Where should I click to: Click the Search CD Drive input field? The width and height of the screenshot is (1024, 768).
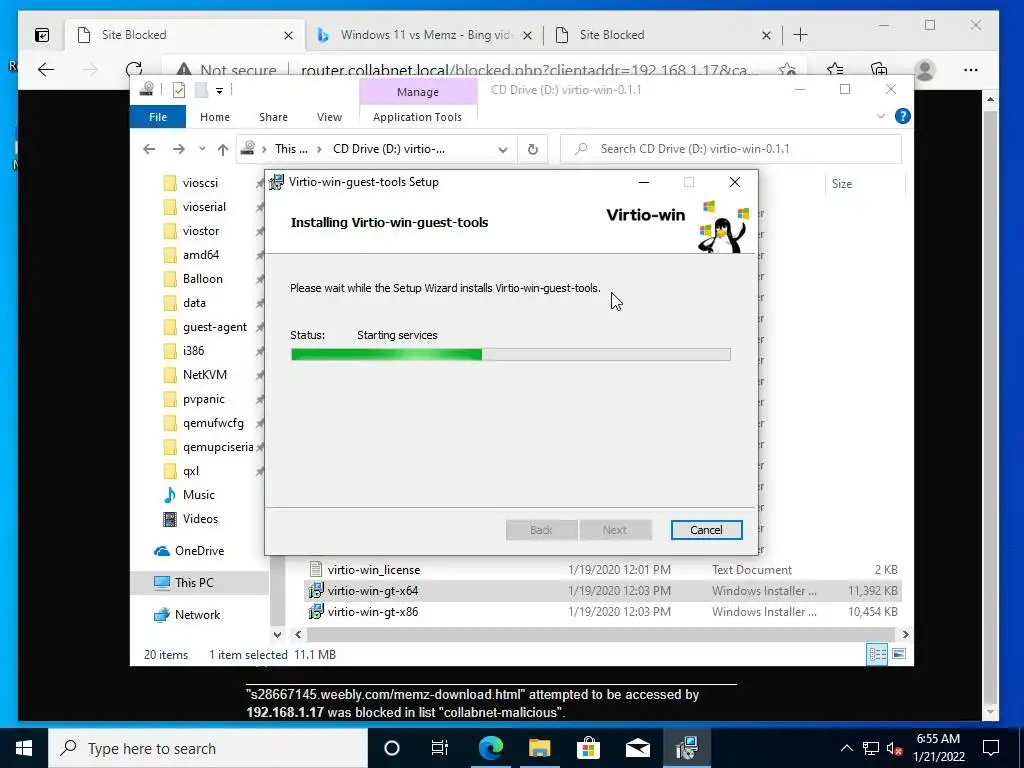(731, 149)
